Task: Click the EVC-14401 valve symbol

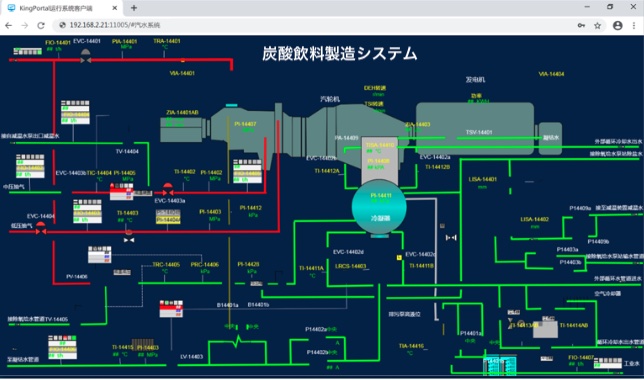Action: pyautogui.click(x=85, y=56)
